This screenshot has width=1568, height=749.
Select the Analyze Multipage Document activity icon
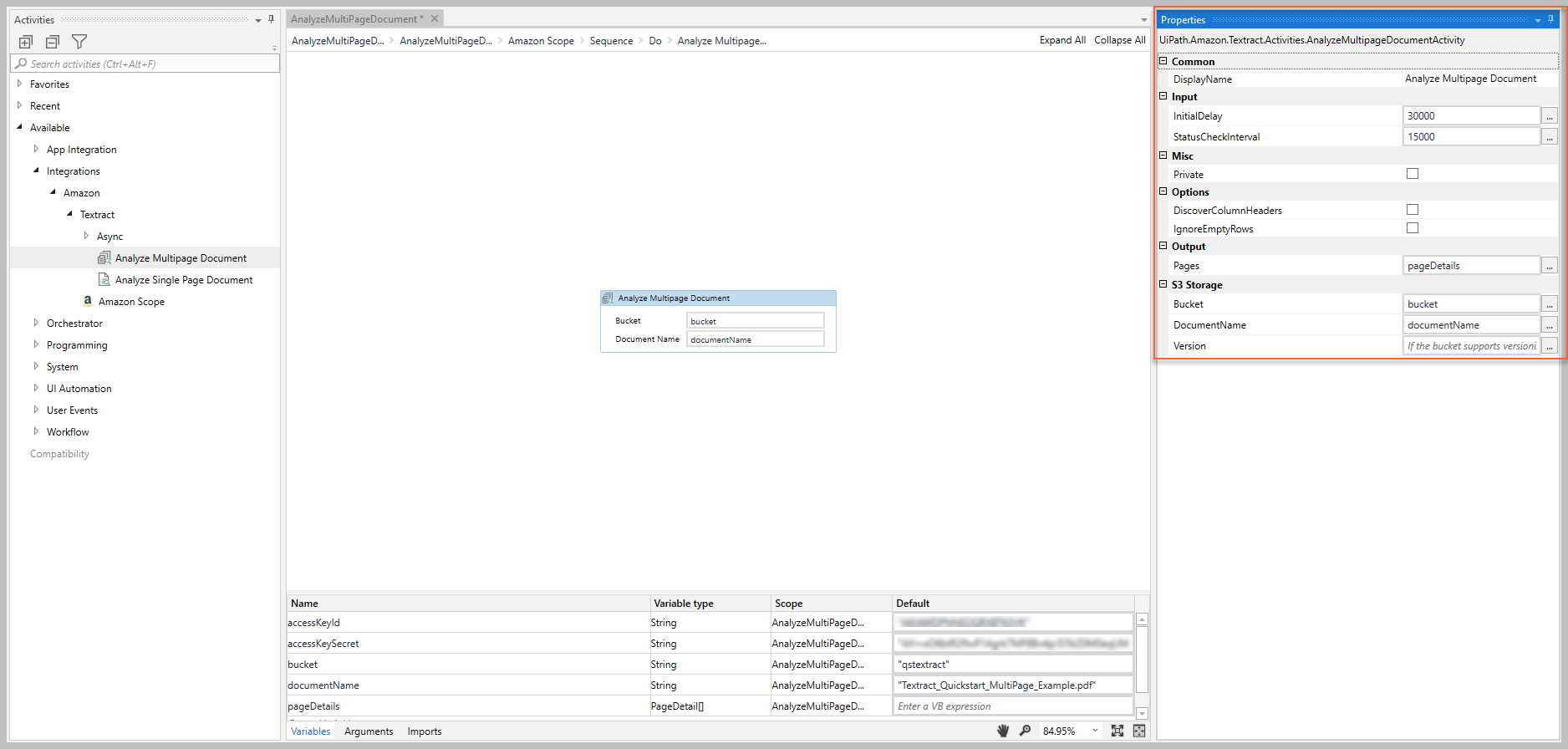[x=104, y=257]
